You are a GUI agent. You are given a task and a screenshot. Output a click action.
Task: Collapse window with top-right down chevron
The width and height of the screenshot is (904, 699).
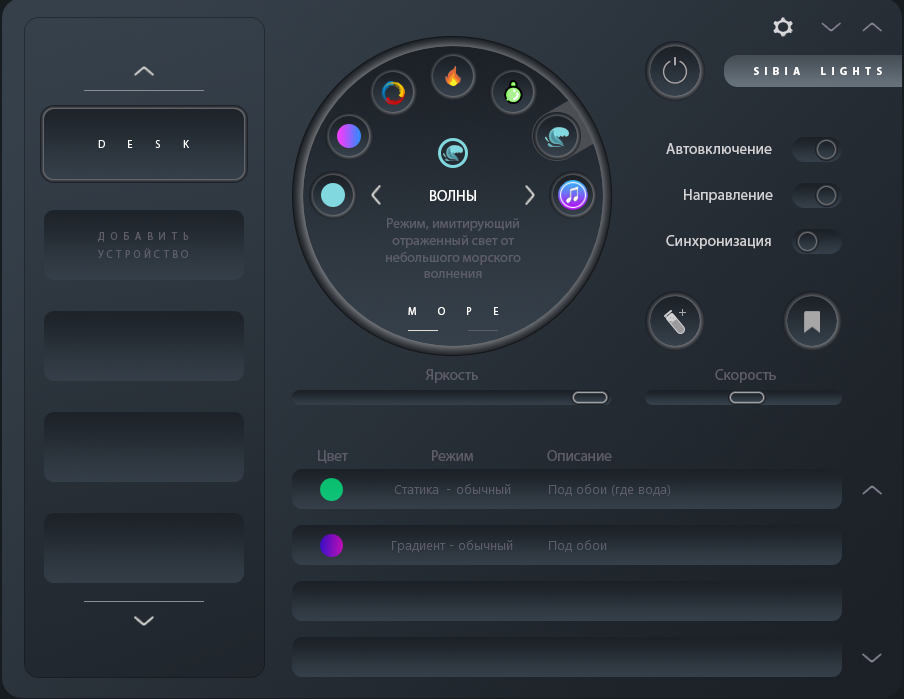(x=831, y=27)
